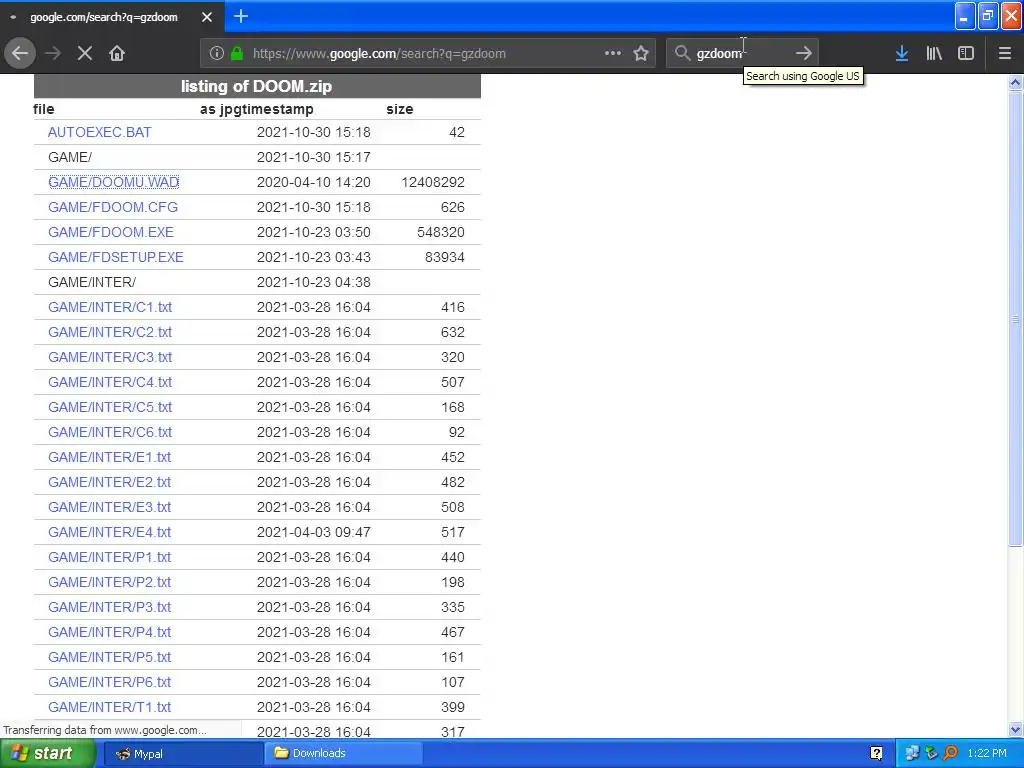
Task: Open the GAME/INTER/C4.txt link
Action: (x=110, y=382)
